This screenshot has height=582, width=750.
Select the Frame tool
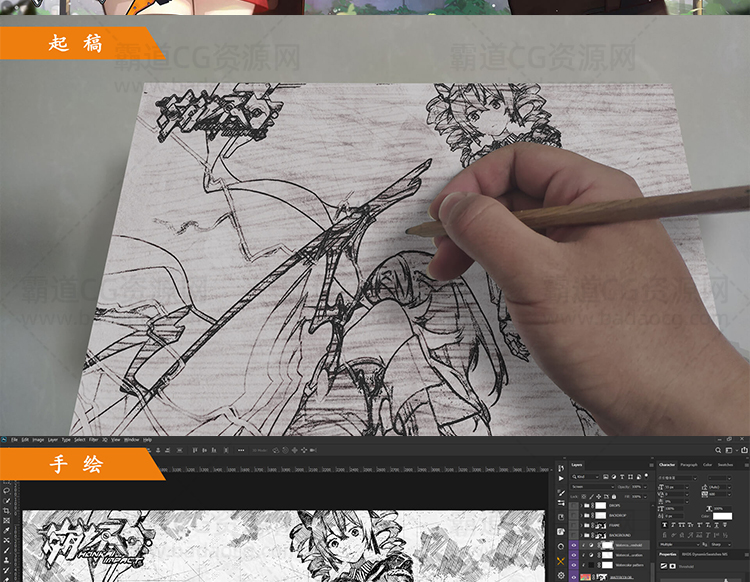point(7,521)
